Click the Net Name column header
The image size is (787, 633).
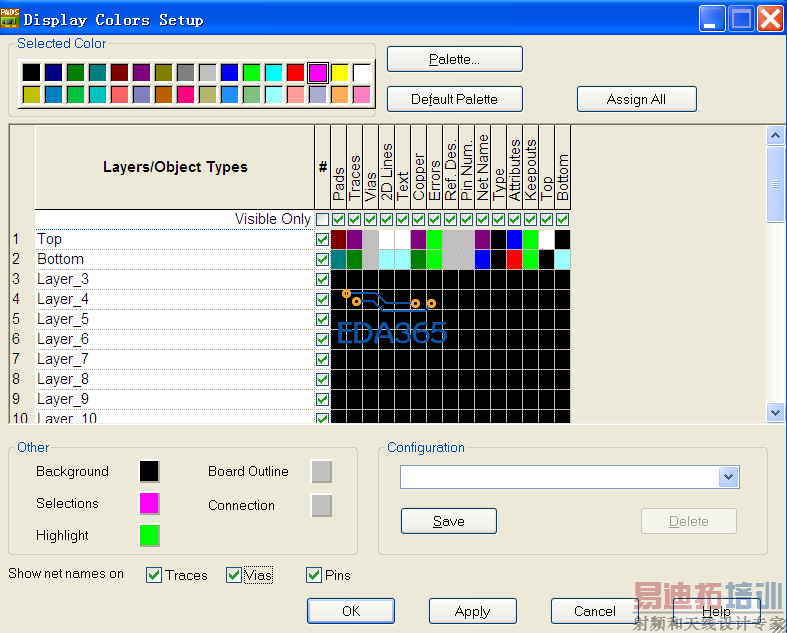tap(482, 167)
